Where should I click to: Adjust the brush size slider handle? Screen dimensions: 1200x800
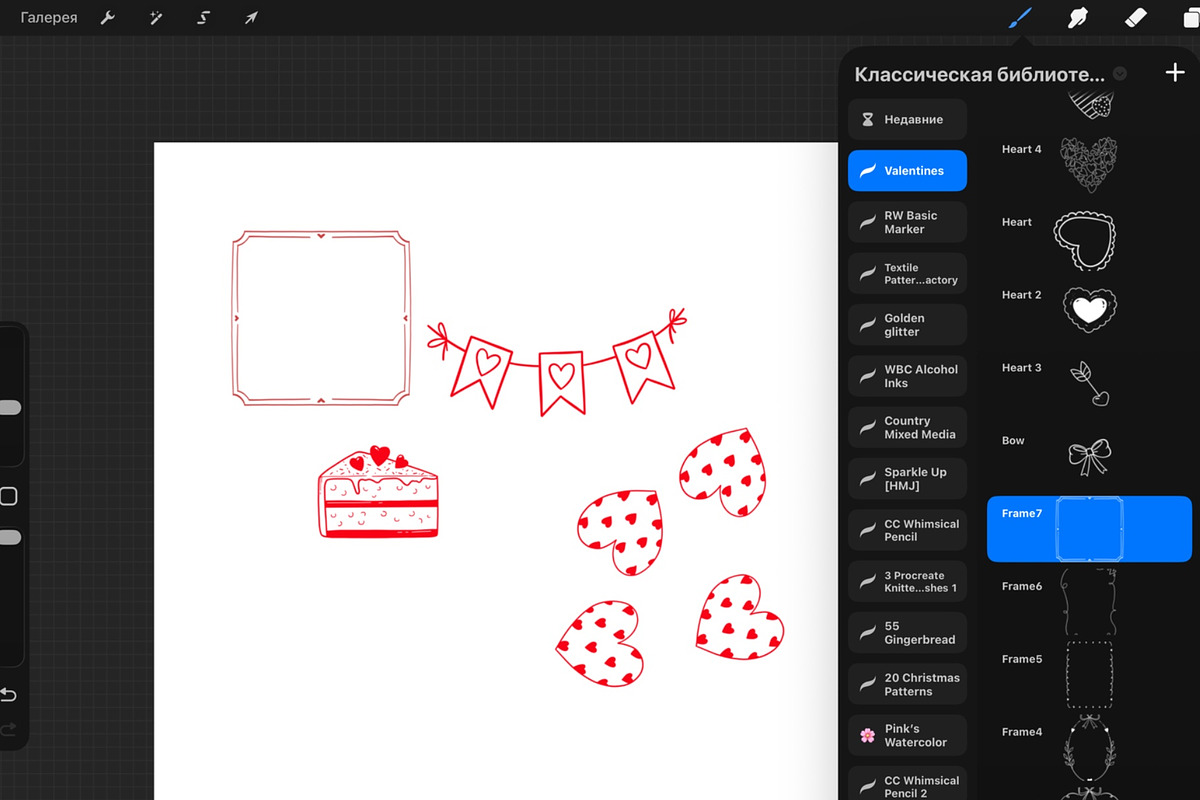click(9, 408)
